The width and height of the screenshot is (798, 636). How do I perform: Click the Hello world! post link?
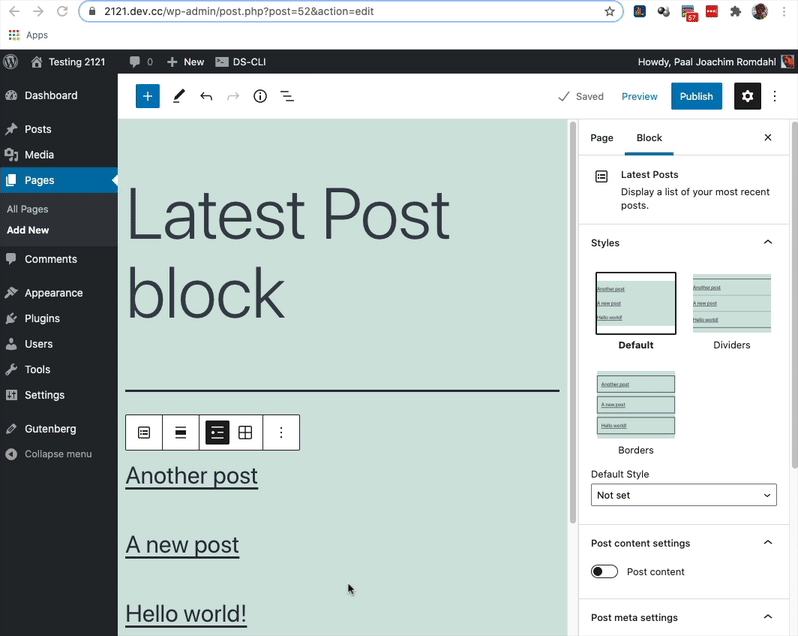point(186,614)
